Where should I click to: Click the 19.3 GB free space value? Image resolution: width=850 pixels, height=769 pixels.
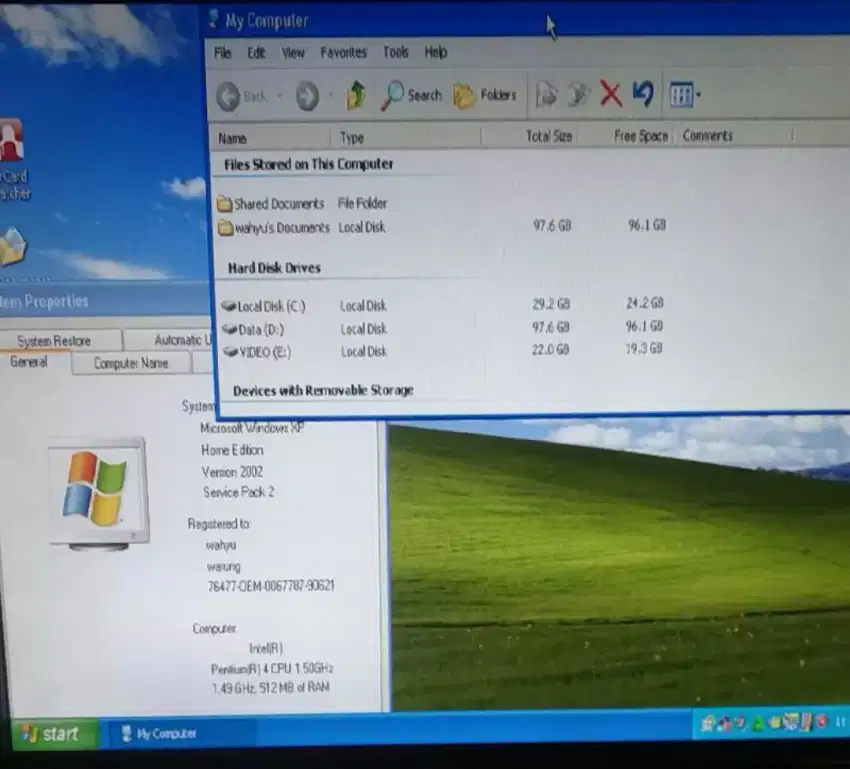[643, 348]
